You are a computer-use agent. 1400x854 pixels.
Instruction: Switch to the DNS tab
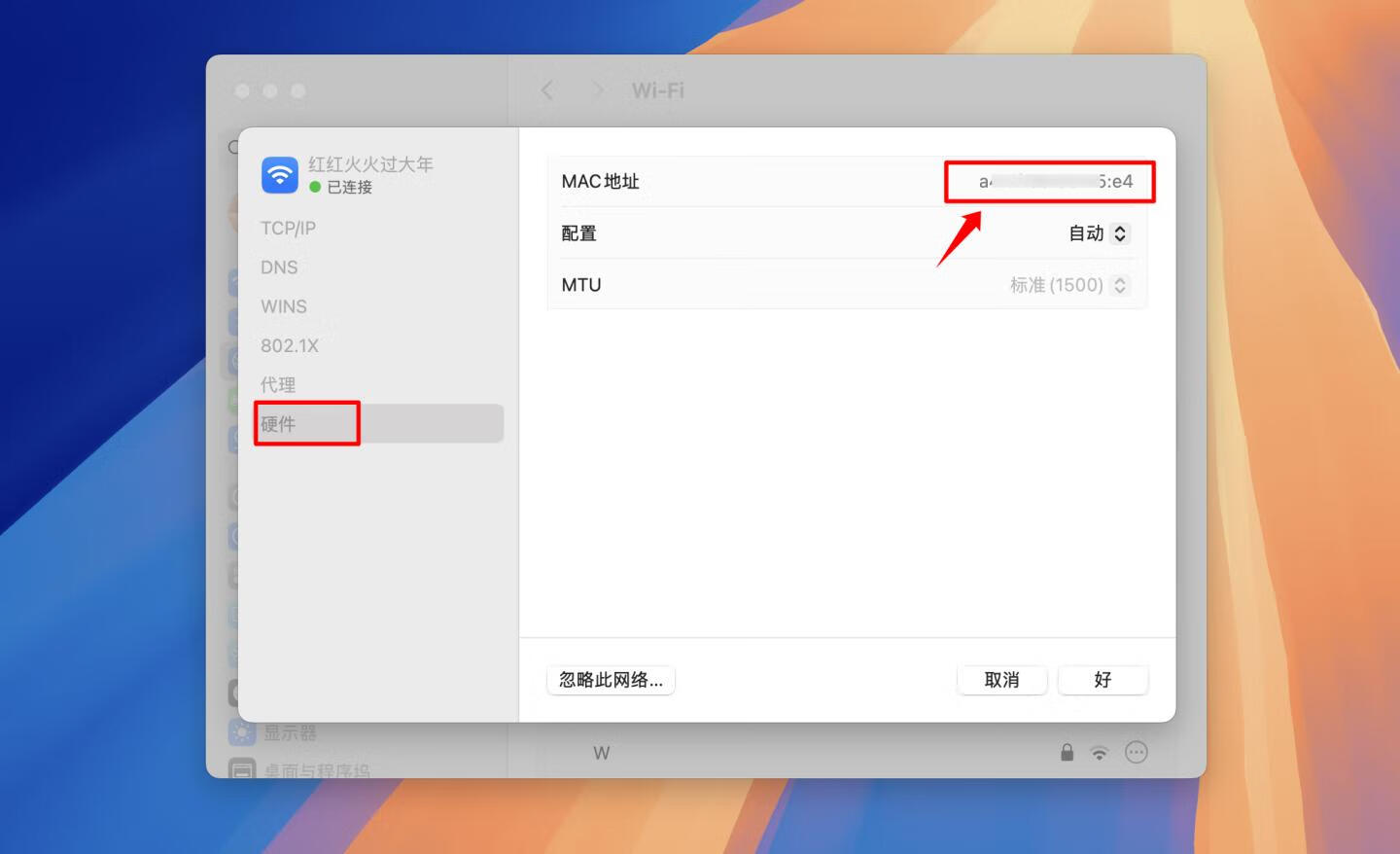click(x=279, y=267)
